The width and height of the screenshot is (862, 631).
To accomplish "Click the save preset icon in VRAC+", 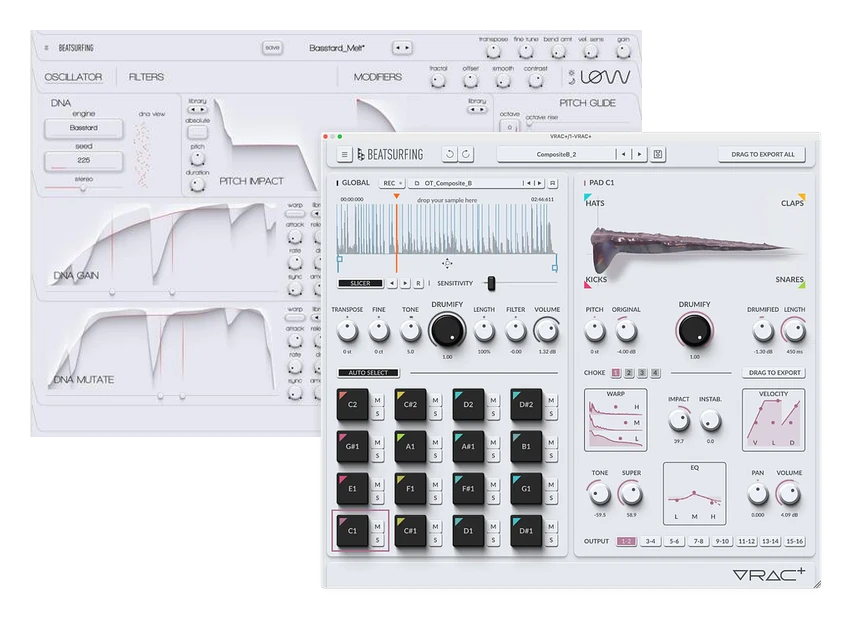I will coord(657,154).
